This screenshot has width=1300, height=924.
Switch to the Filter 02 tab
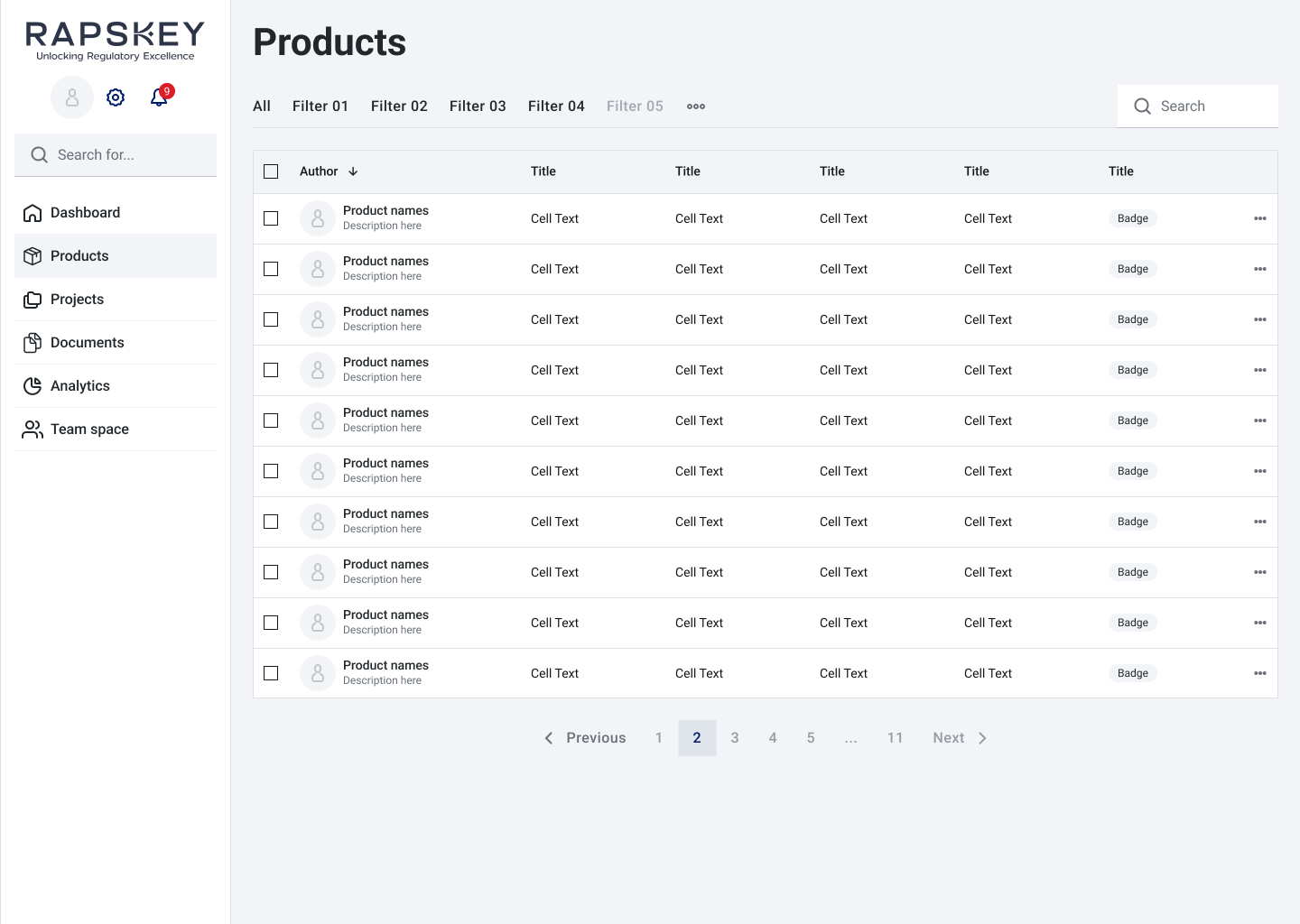pyautogui.click(x=399, y=106)
